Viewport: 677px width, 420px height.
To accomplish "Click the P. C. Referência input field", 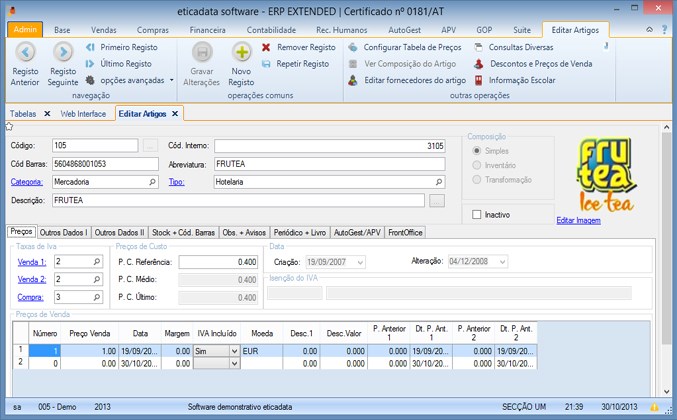I will [218, 262].
